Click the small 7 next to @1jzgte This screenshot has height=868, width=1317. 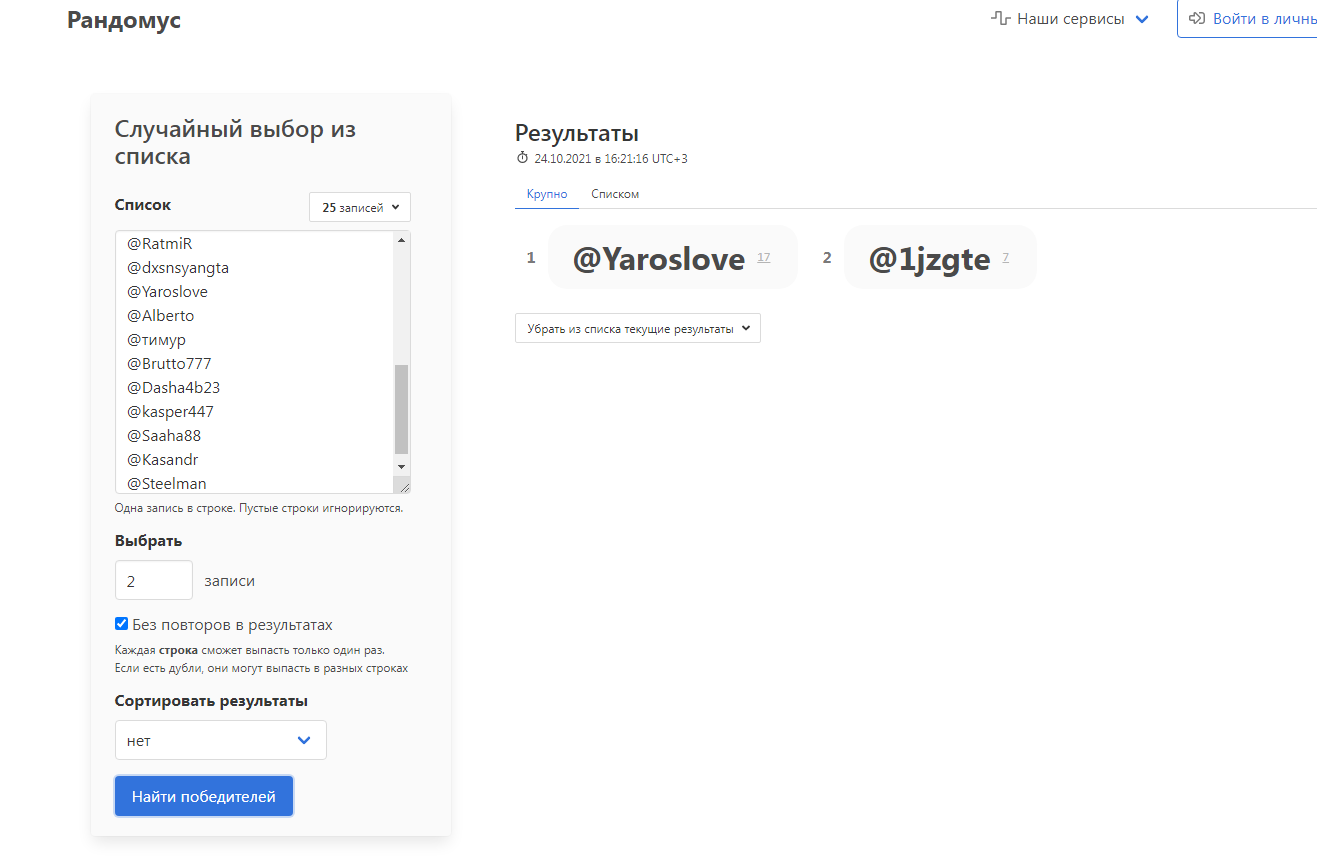(1005, 258)
